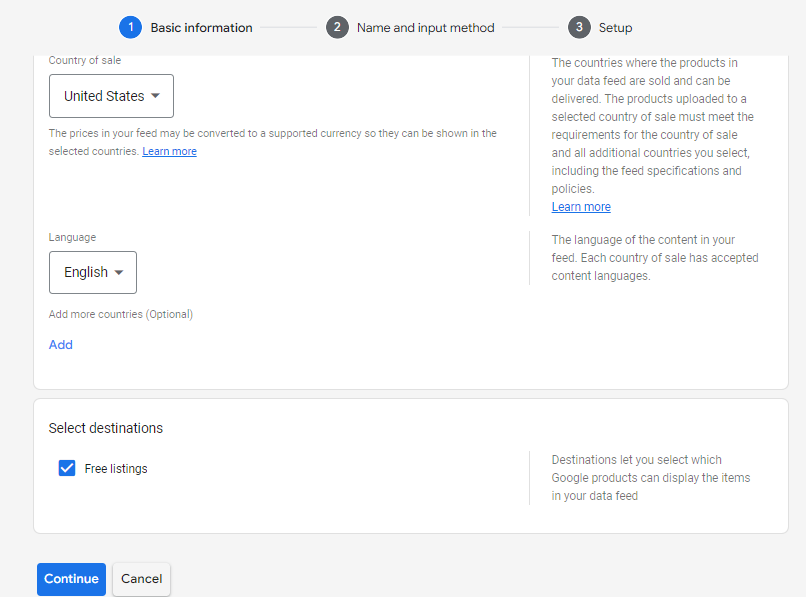Image resolution: width=806 pixels, height=597 pixels.
Task: Switch to the Setup step
Action: pos(615,28)
